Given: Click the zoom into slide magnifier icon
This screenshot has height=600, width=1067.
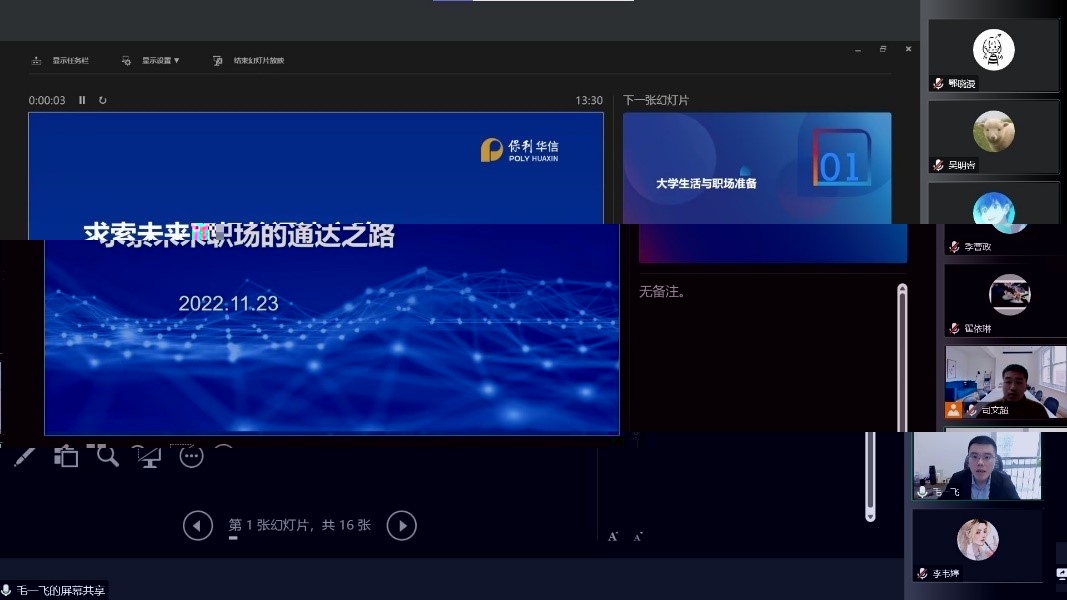Looking at the screenshot, I should coord(105,455).
